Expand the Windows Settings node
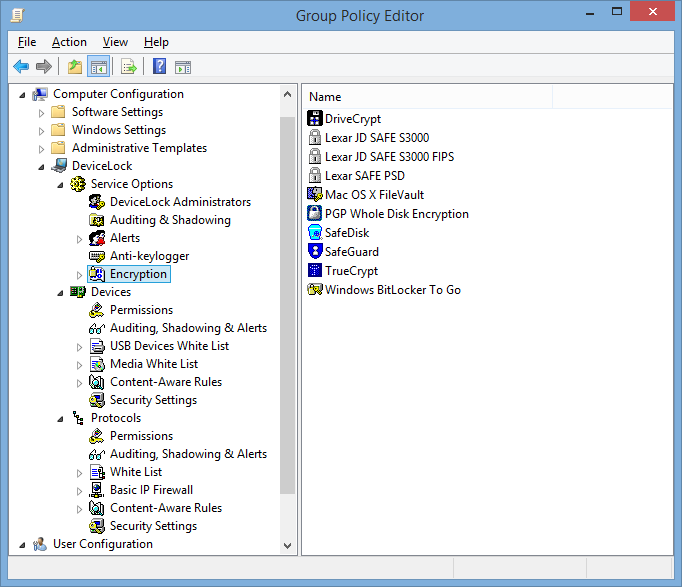Image resolution: width=682 pixels, height=587 pixels. (x=41, y=131)
